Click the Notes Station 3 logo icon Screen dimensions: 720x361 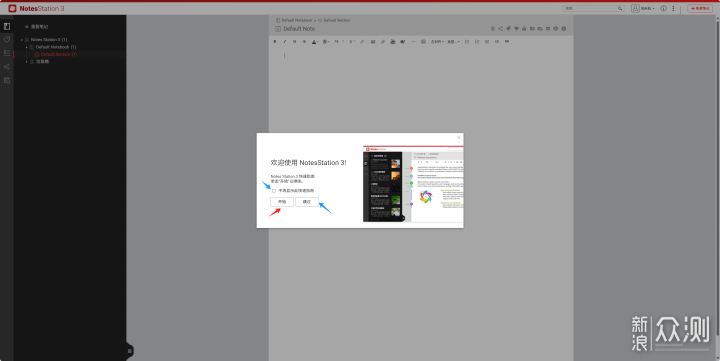pyautogui.click(x=12, y=8)
